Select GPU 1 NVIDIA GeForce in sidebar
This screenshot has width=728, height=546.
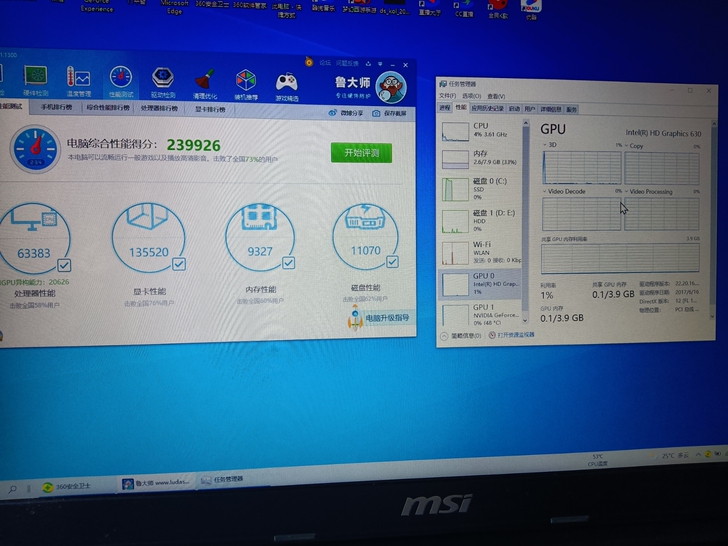[480, 314]
